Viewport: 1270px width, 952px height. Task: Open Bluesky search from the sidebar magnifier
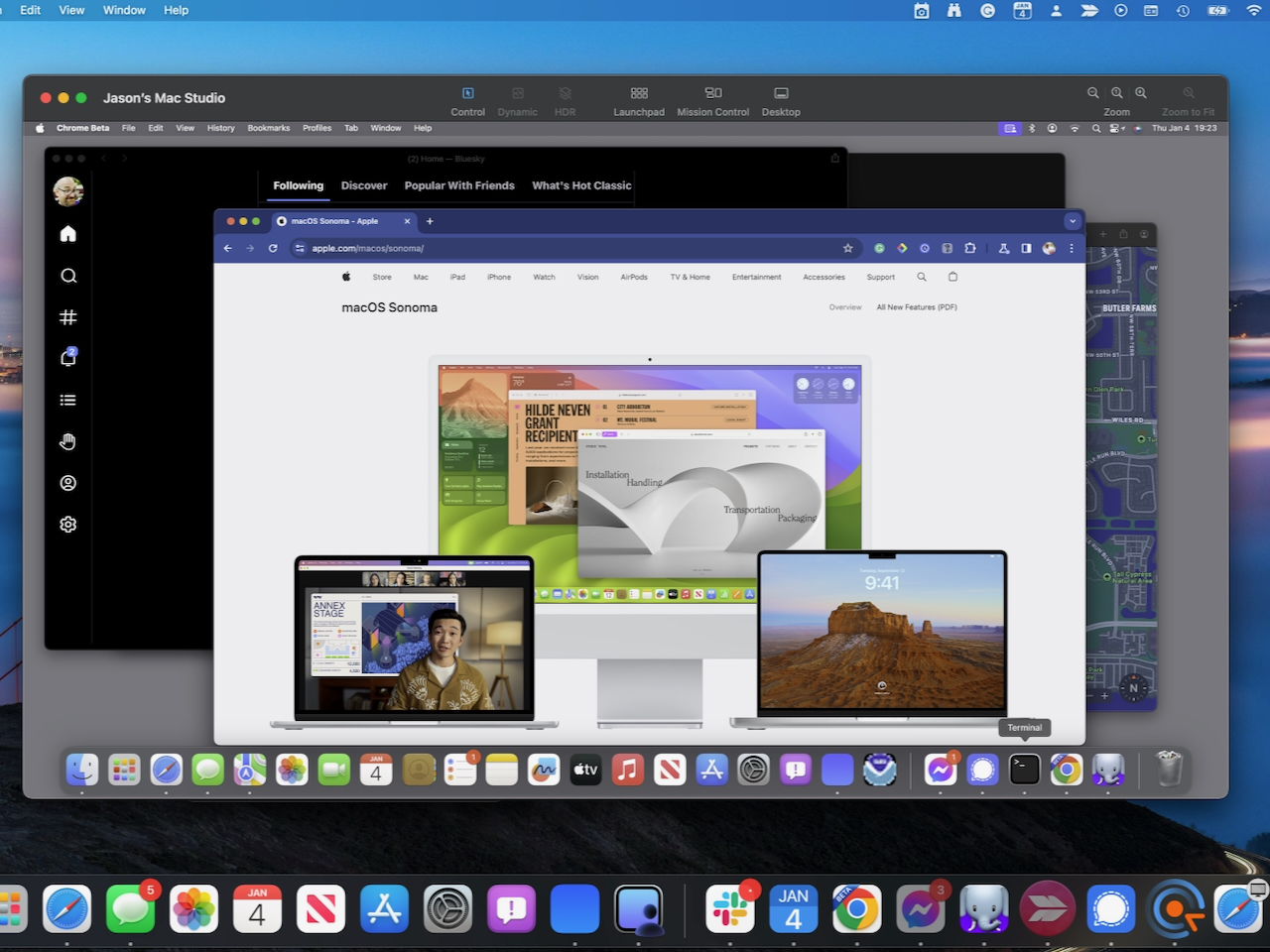tap(68, 276)
